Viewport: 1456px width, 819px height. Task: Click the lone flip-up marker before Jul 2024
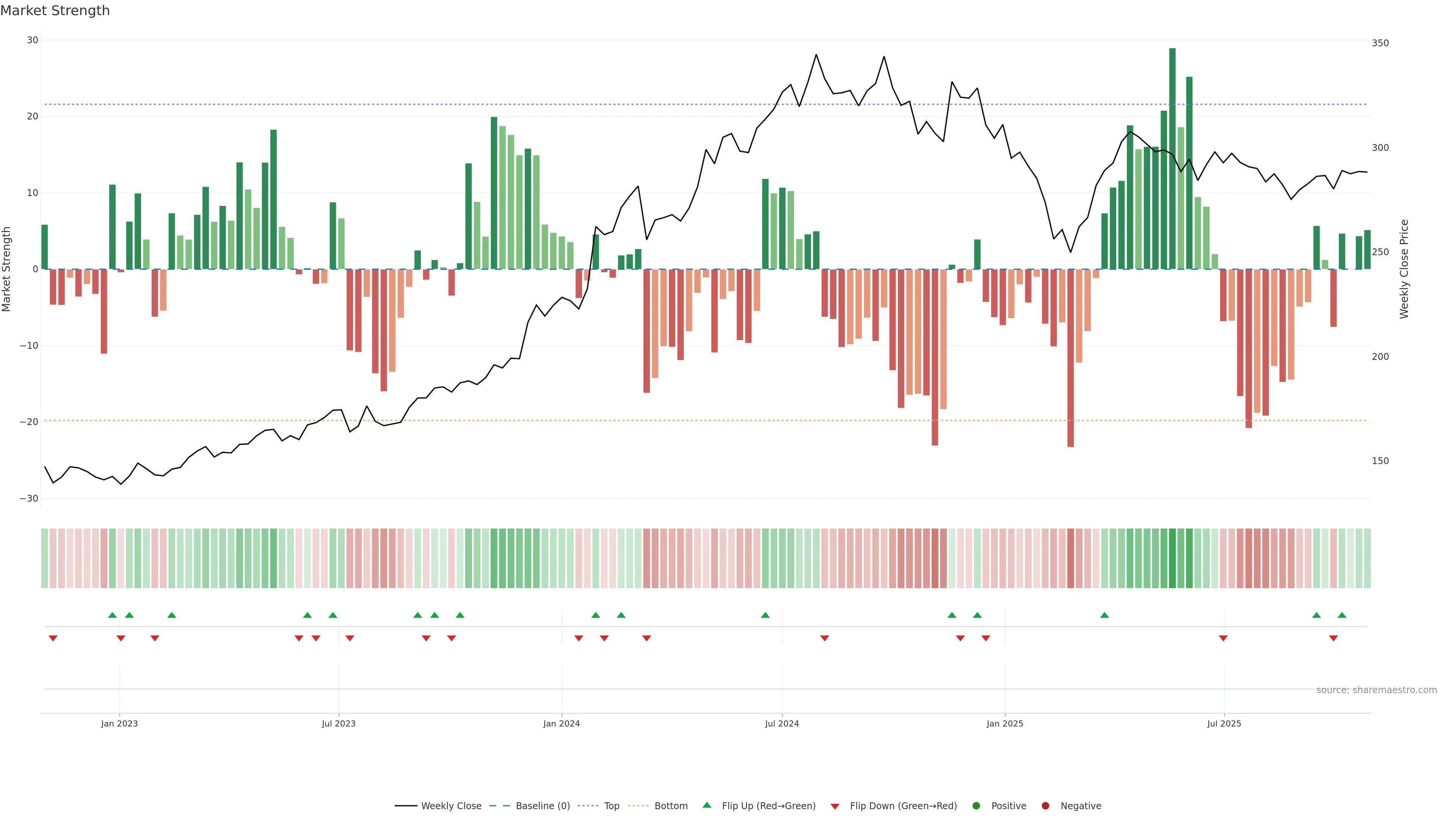[x=765, y=615]
